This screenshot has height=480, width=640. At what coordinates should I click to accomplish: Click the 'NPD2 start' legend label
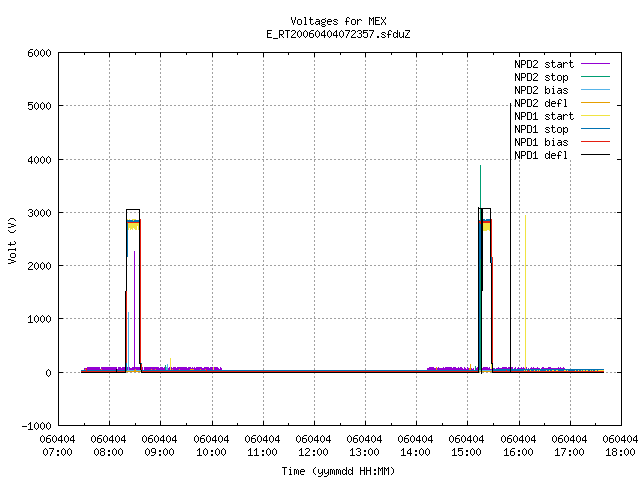point(544,64)
